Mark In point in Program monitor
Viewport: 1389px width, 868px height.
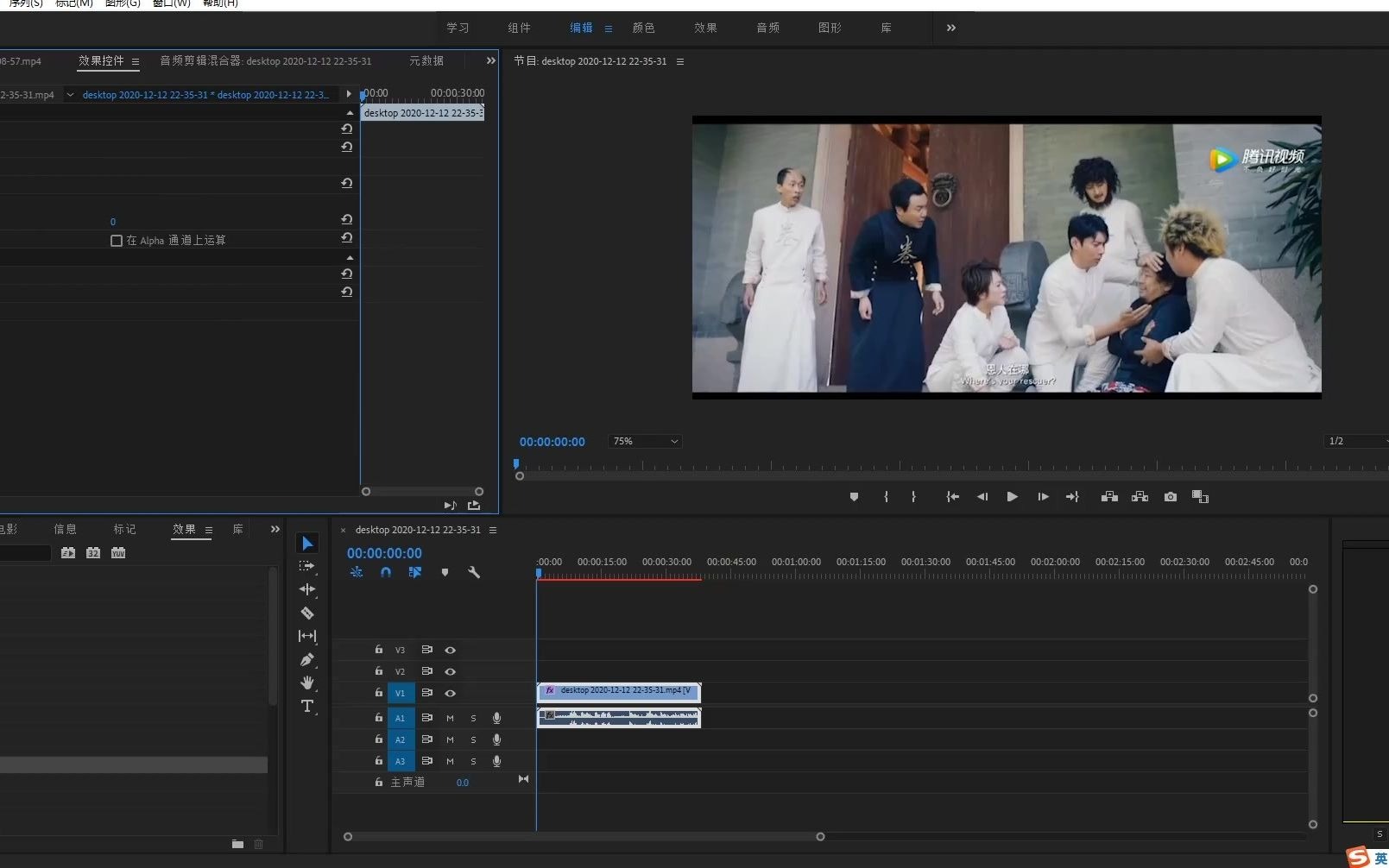point(886,497)
